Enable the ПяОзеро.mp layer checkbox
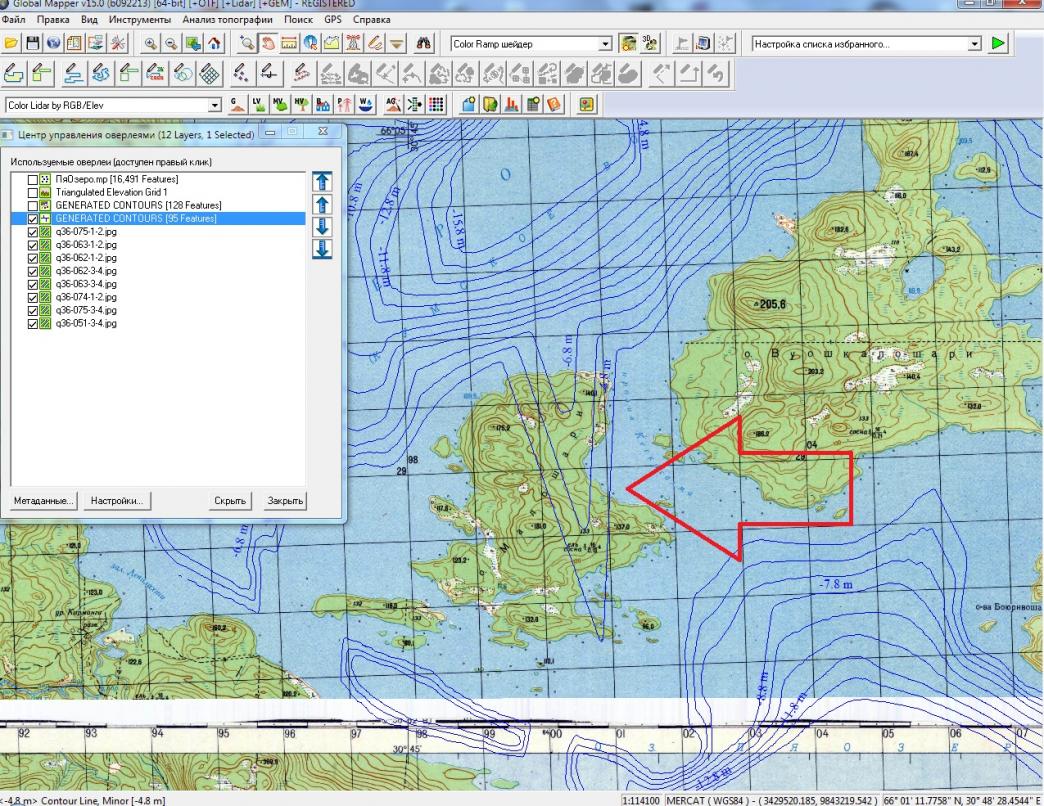Screen dimensions: 1044x806 coord(33,179)
